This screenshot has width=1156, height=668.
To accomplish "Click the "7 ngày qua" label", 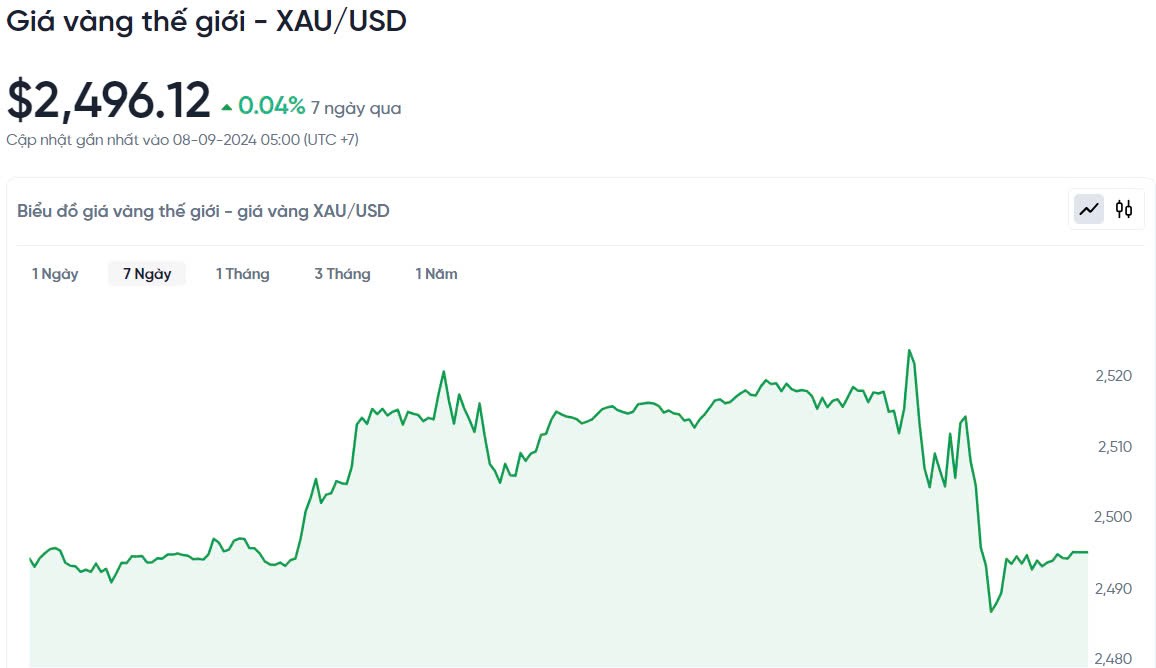I will tap(356, 108).
